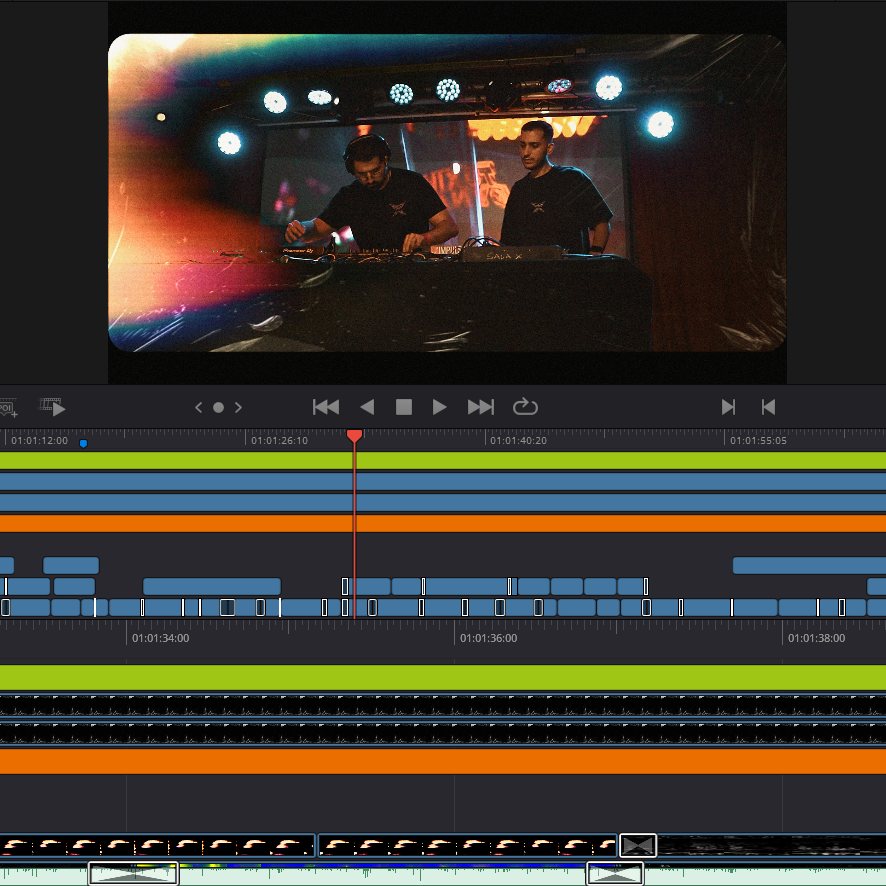Select the blue marker on upper ruler
The height and width of the screenshot is (886, 886).
pos(84,444)
